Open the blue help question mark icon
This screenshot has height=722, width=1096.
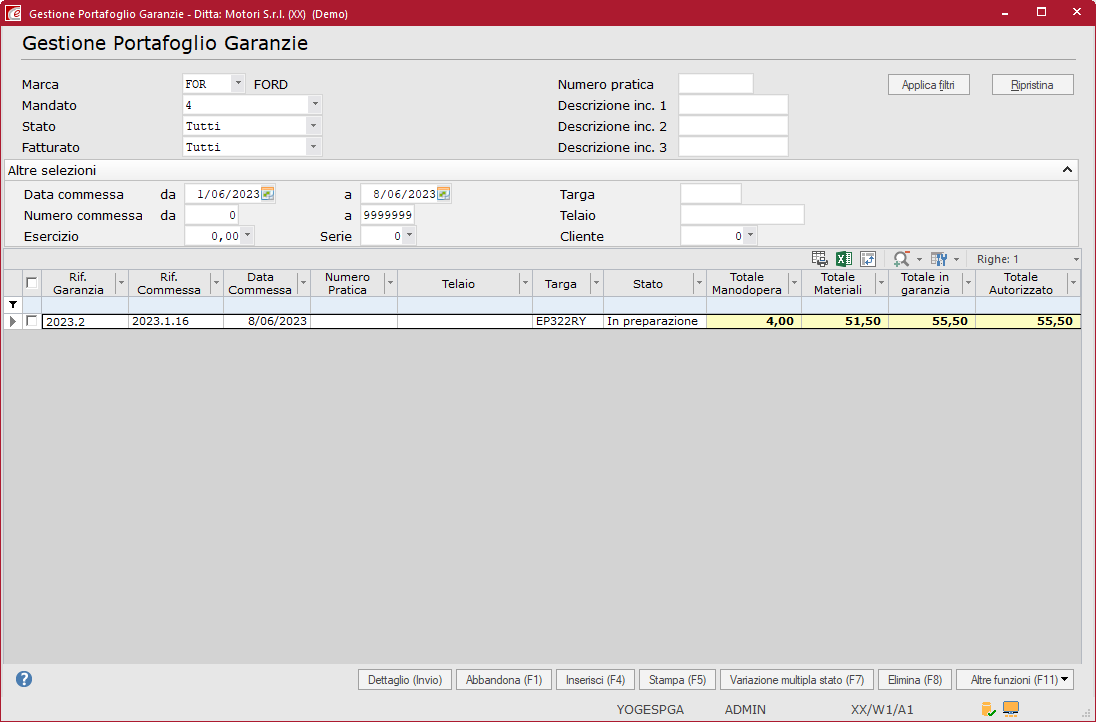tap(24, 679)
